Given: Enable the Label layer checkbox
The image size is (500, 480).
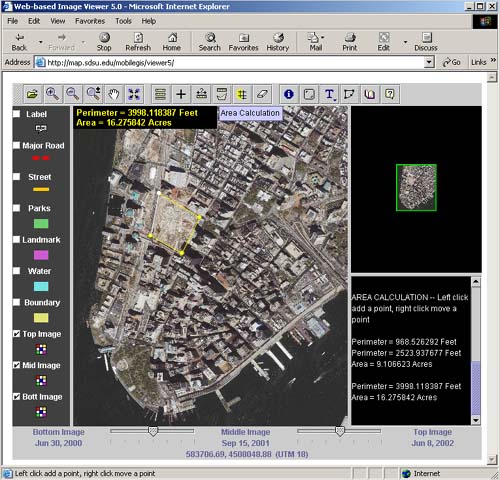Looking at the screenshot, I should coord(16,114).
